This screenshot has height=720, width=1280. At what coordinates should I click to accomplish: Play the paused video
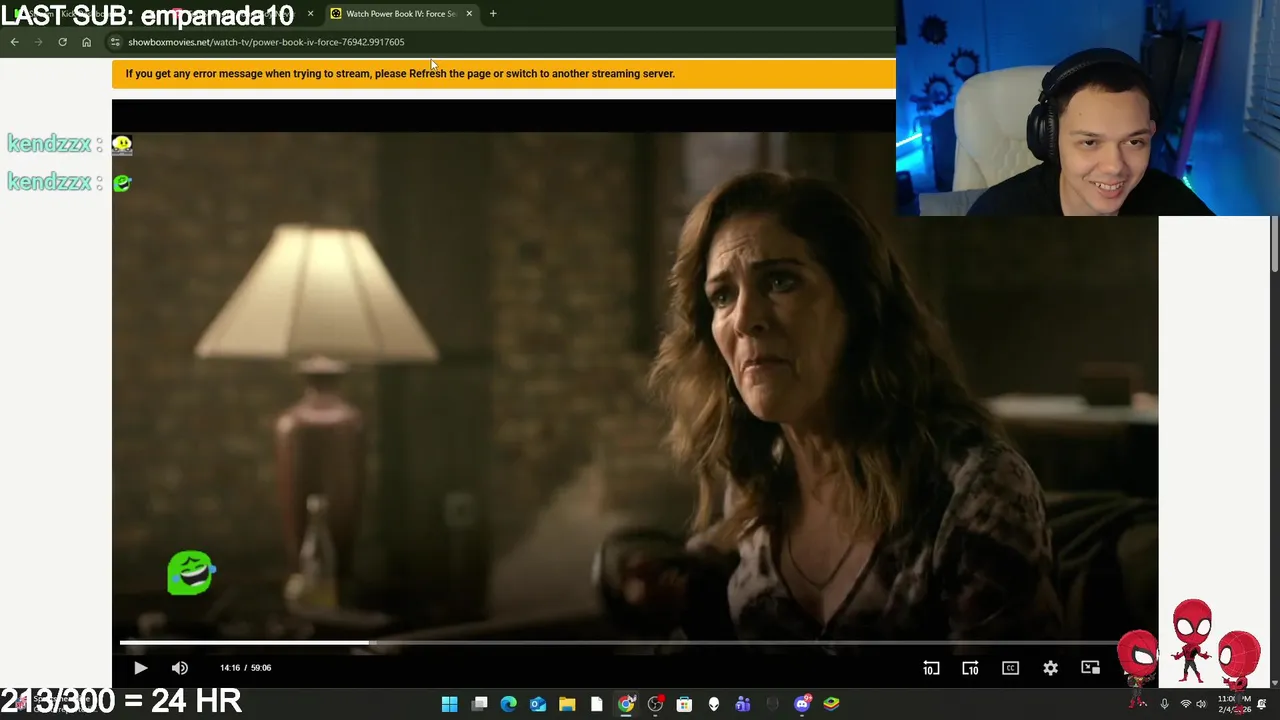140,668
